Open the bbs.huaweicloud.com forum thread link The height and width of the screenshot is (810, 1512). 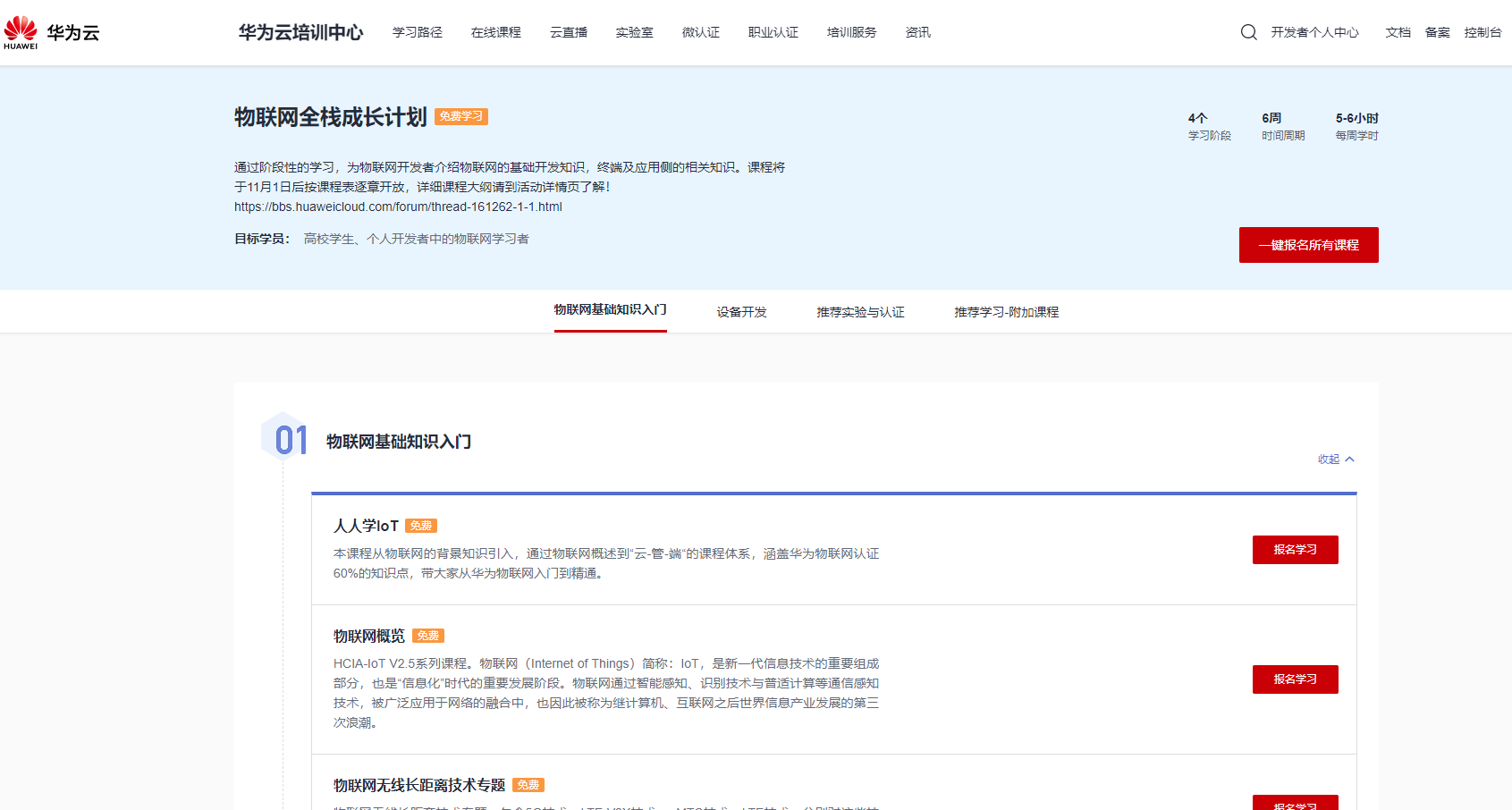click(x=397, y=206)
